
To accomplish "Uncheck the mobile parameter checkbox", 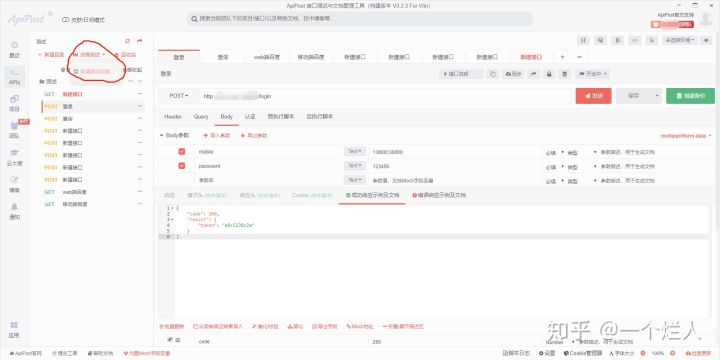I will pos(181,152).
